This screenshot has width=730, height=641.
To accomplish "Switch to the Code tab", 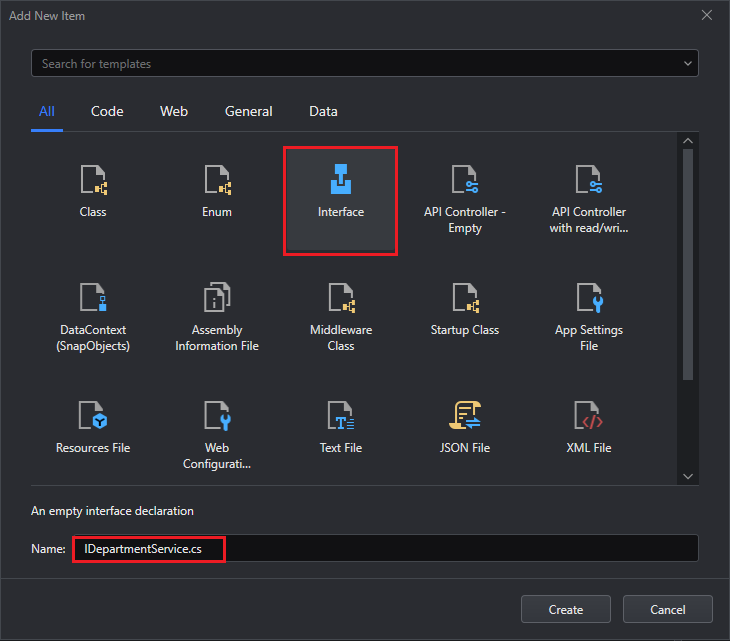I will click(x=107, y=112).
